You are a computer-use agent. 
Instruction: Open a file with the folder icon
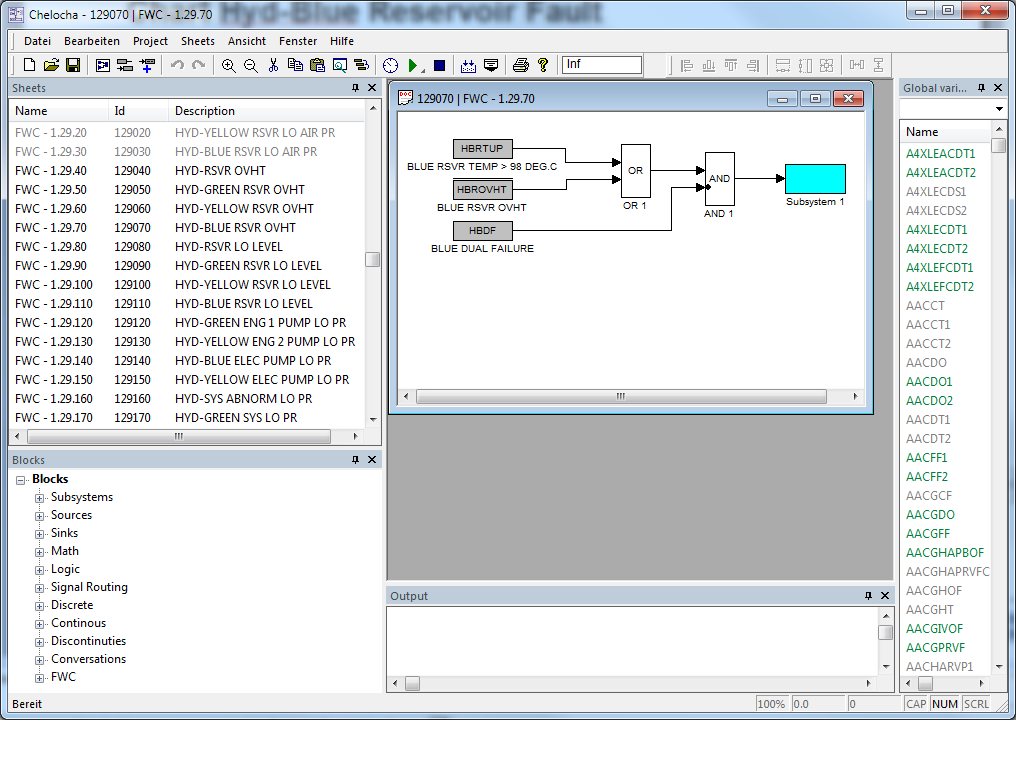[51, 65]
